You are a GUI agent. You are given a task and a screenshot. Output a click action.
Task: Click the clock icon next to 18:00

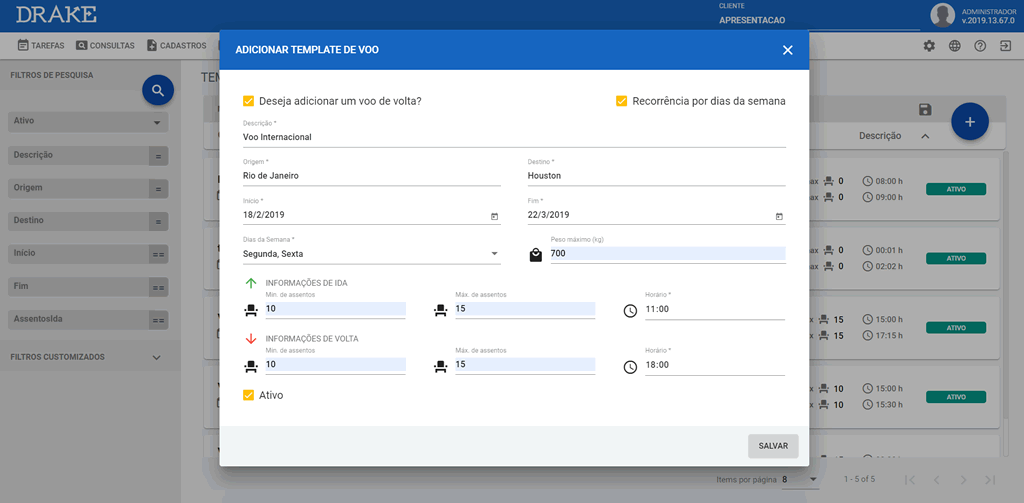(630, 367)
